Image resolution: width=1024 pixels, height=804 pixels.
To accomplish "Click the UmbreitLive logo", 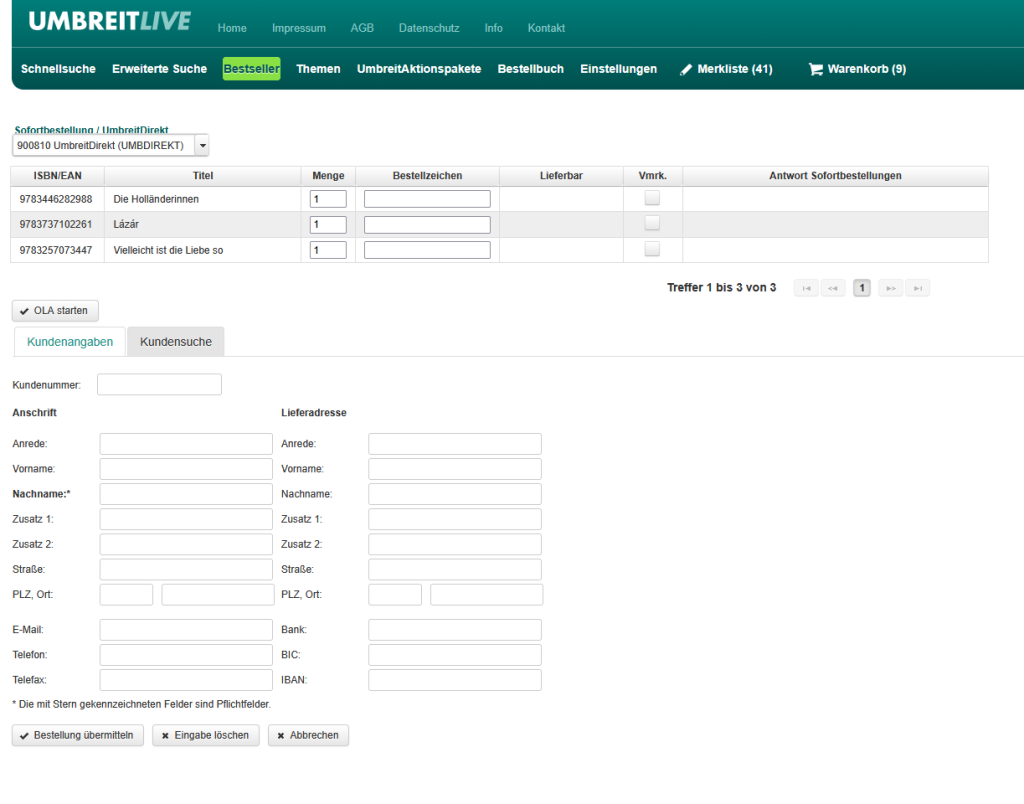I will click(110, 22).
